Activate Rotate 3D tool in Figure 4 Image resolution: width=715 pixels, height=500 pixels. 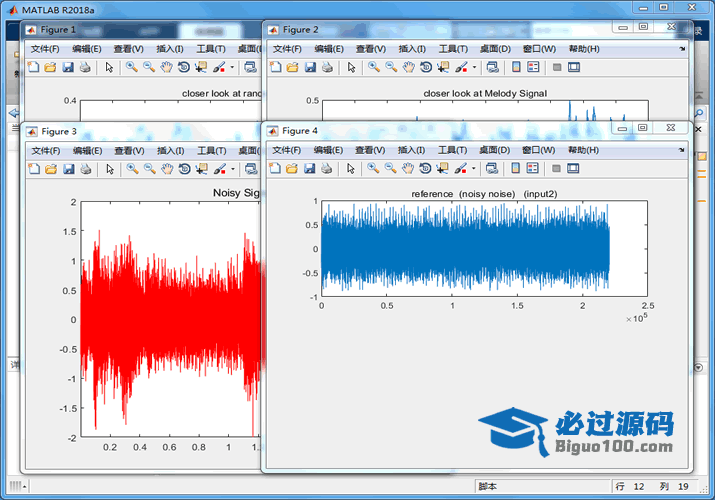(x=426, y=169)
